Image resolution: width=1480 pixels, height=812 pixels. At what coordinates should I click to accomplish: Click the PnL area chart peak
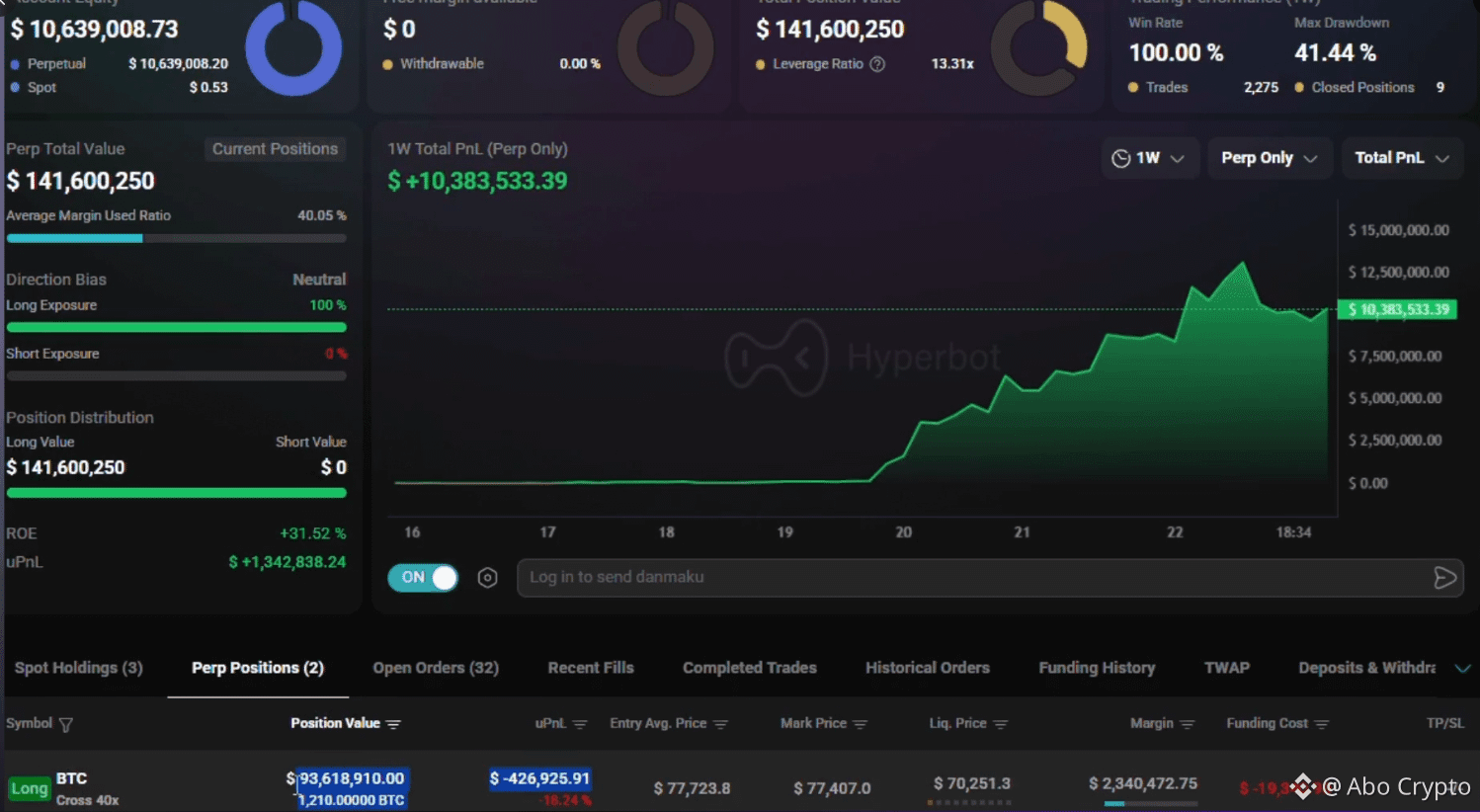tap(1243, 264)
